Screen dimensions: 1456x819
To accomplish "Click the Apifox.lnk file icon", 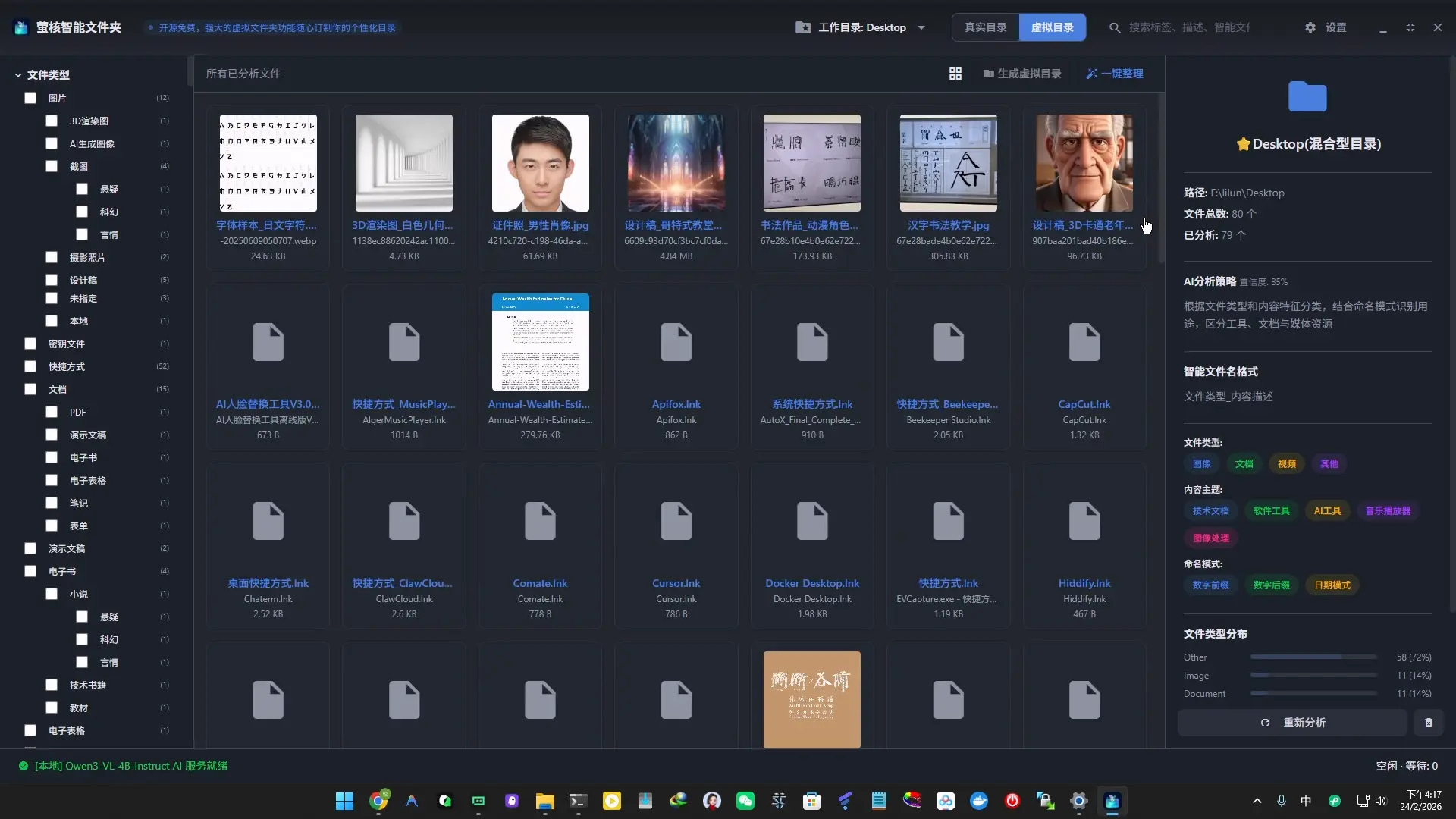I will (x=676, y=342).
